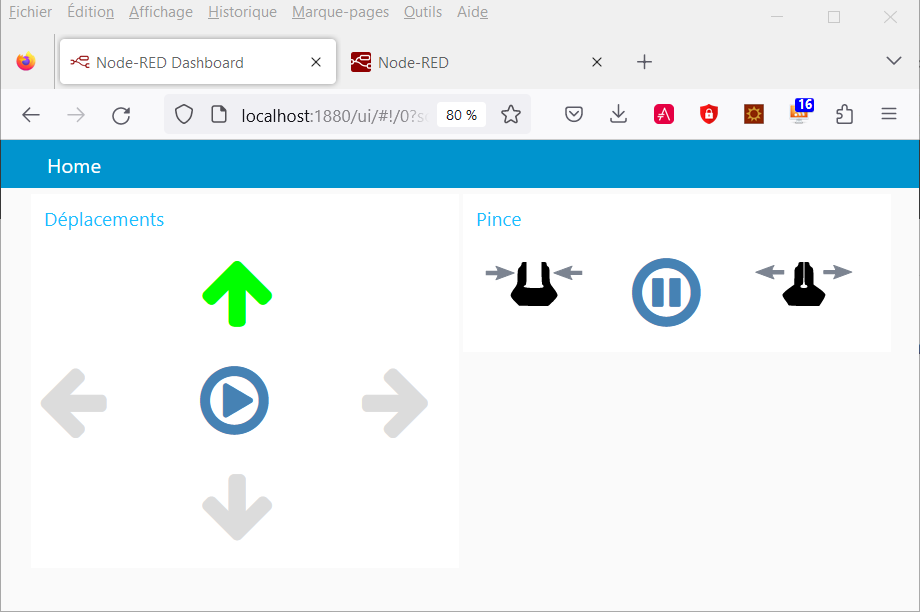Open the Édition menu
The width and height of the screenshot is (920, 612).
(90, 12)
